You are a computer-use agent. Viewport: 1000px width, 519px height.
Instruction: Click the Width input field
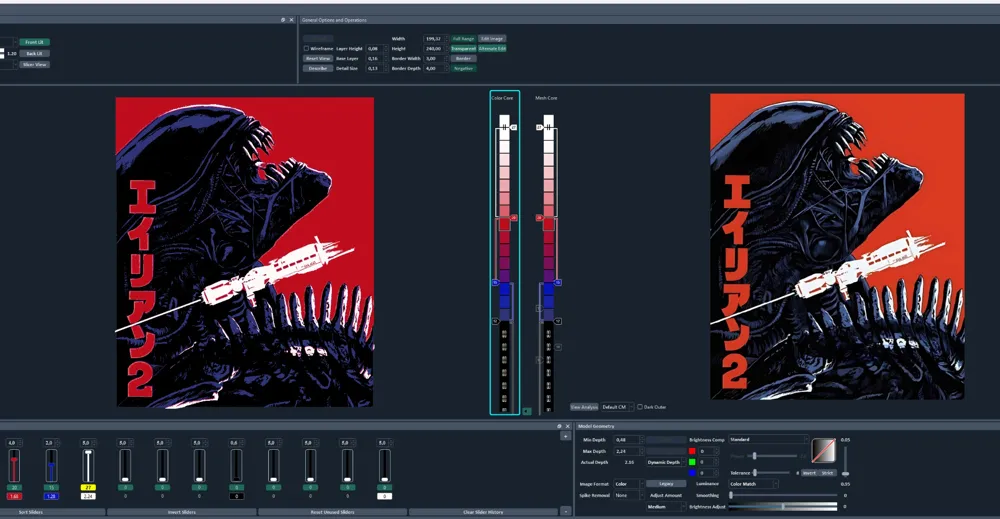coord(434,38)
